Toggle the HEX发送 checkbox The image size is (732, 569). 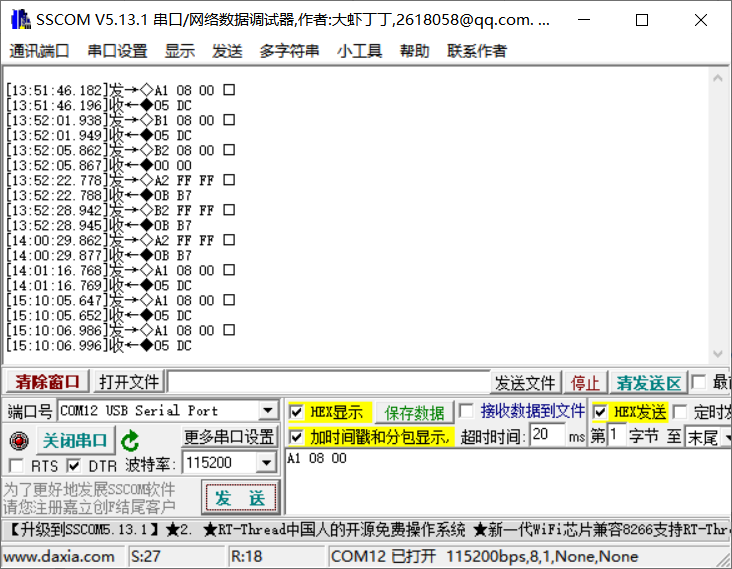(x=600, y=412)
